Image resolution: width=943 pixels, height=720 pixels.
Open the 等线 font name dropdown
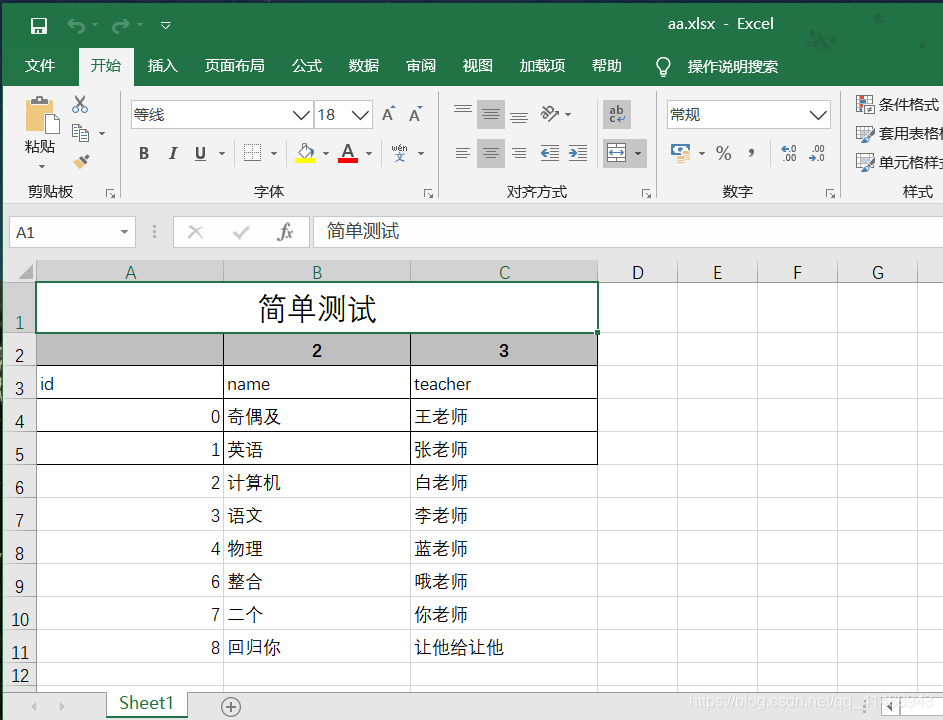tap(301, 114)
